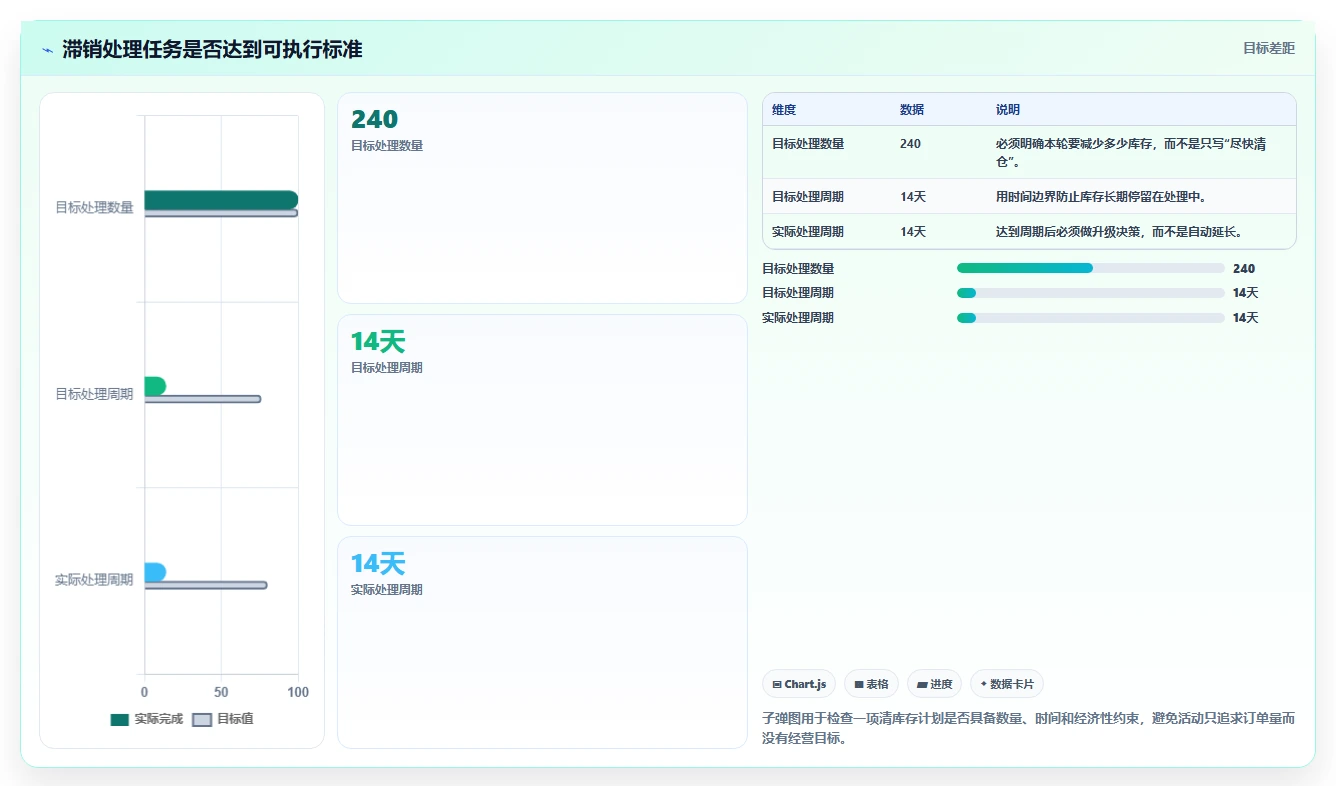Click the title 滞销处理任务是否达到可执行标准
The width and height of the screenshot is (1336, 786).
click(x=212, y=50)
